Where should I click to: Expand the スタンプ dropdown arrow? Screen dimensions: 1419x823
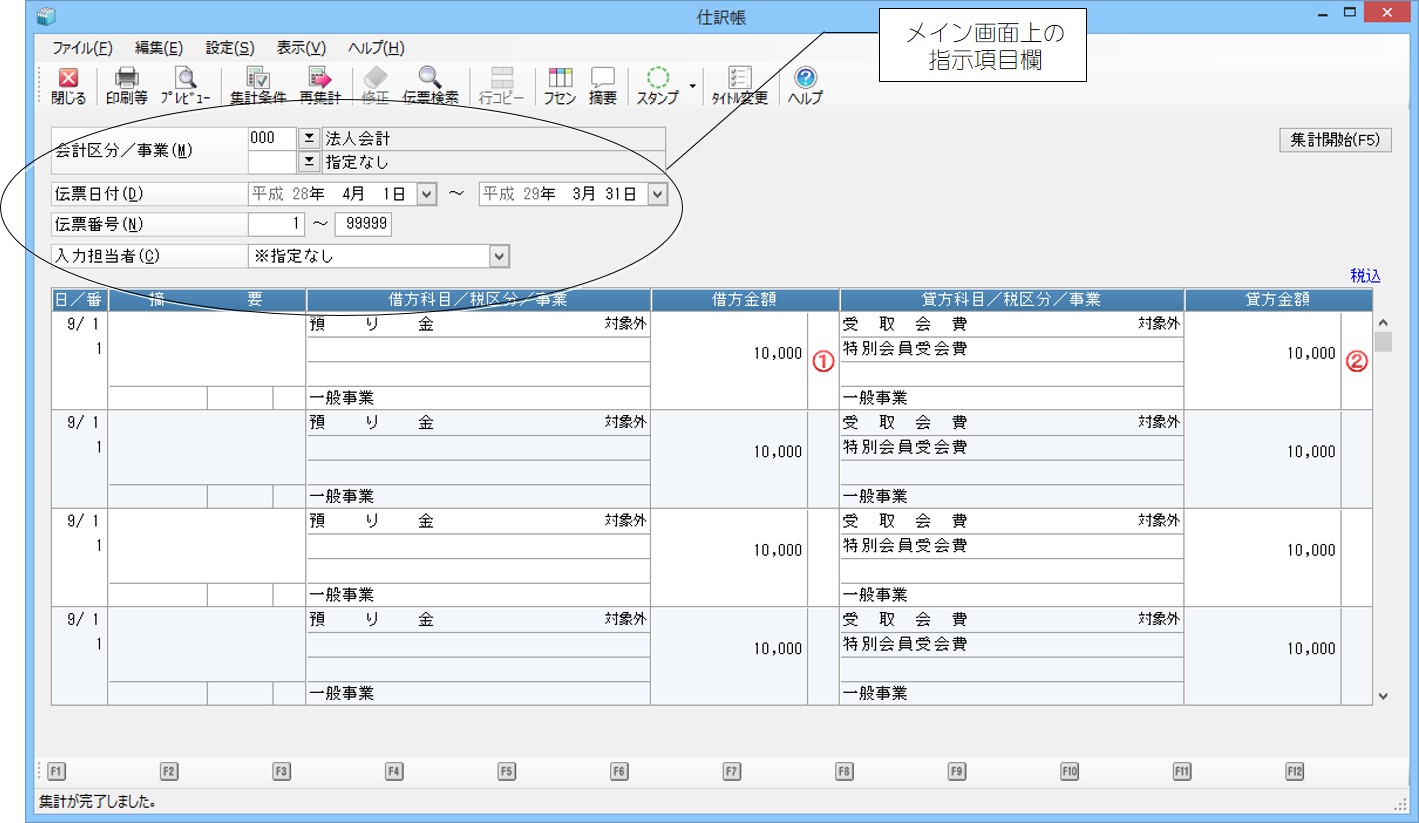(x=692, y=86)
